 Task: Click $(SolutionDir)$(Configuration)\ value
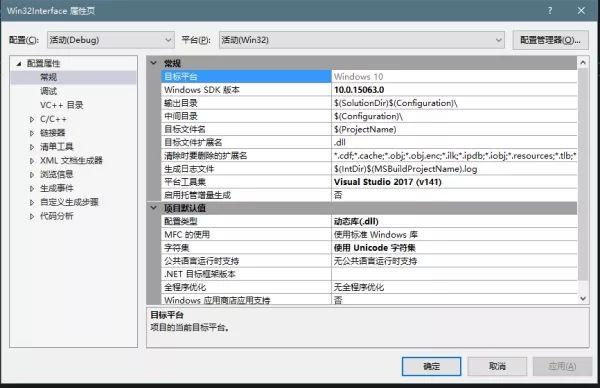(x=454, y=103)
